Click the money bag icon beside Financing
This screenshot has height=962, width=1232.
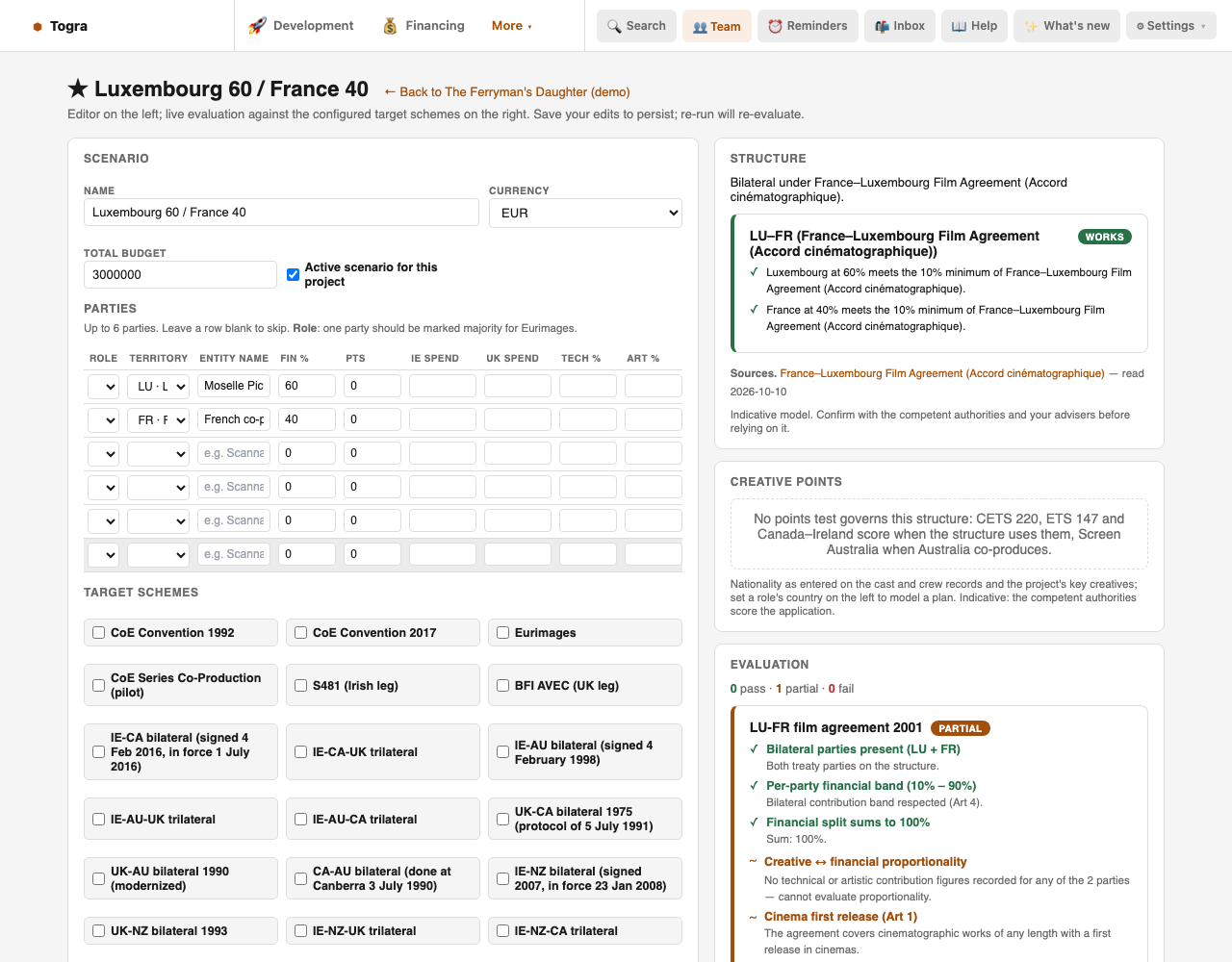coord(390,26)
